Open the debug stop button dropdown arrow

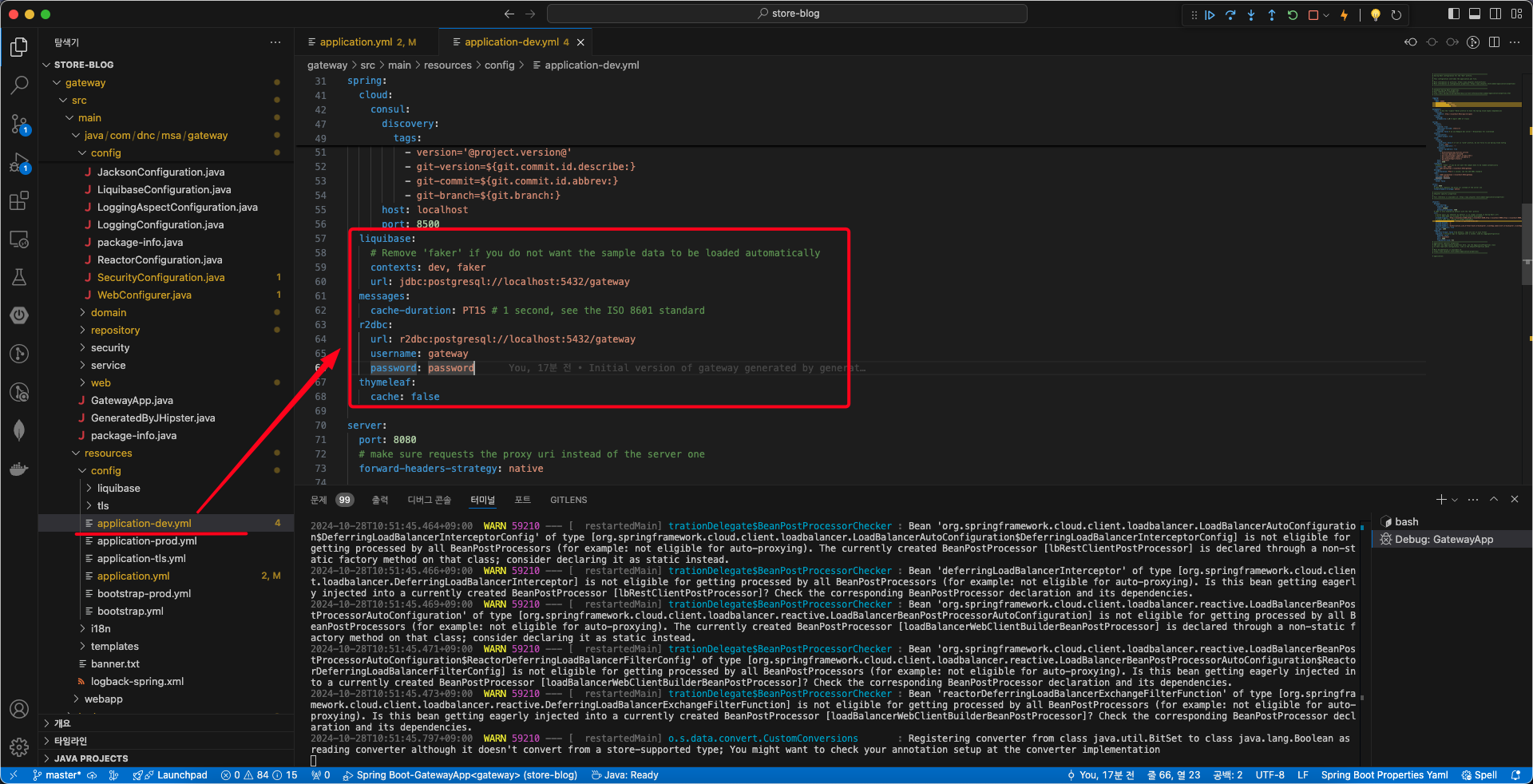click(1325, 15)
